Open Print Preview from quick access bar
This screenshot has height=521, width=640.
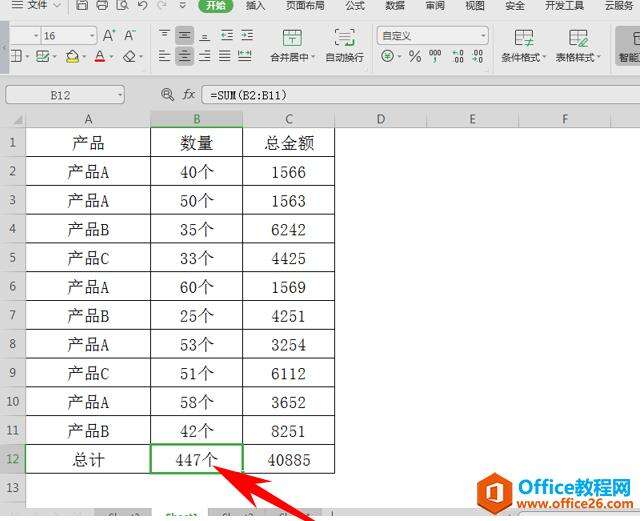122,5
